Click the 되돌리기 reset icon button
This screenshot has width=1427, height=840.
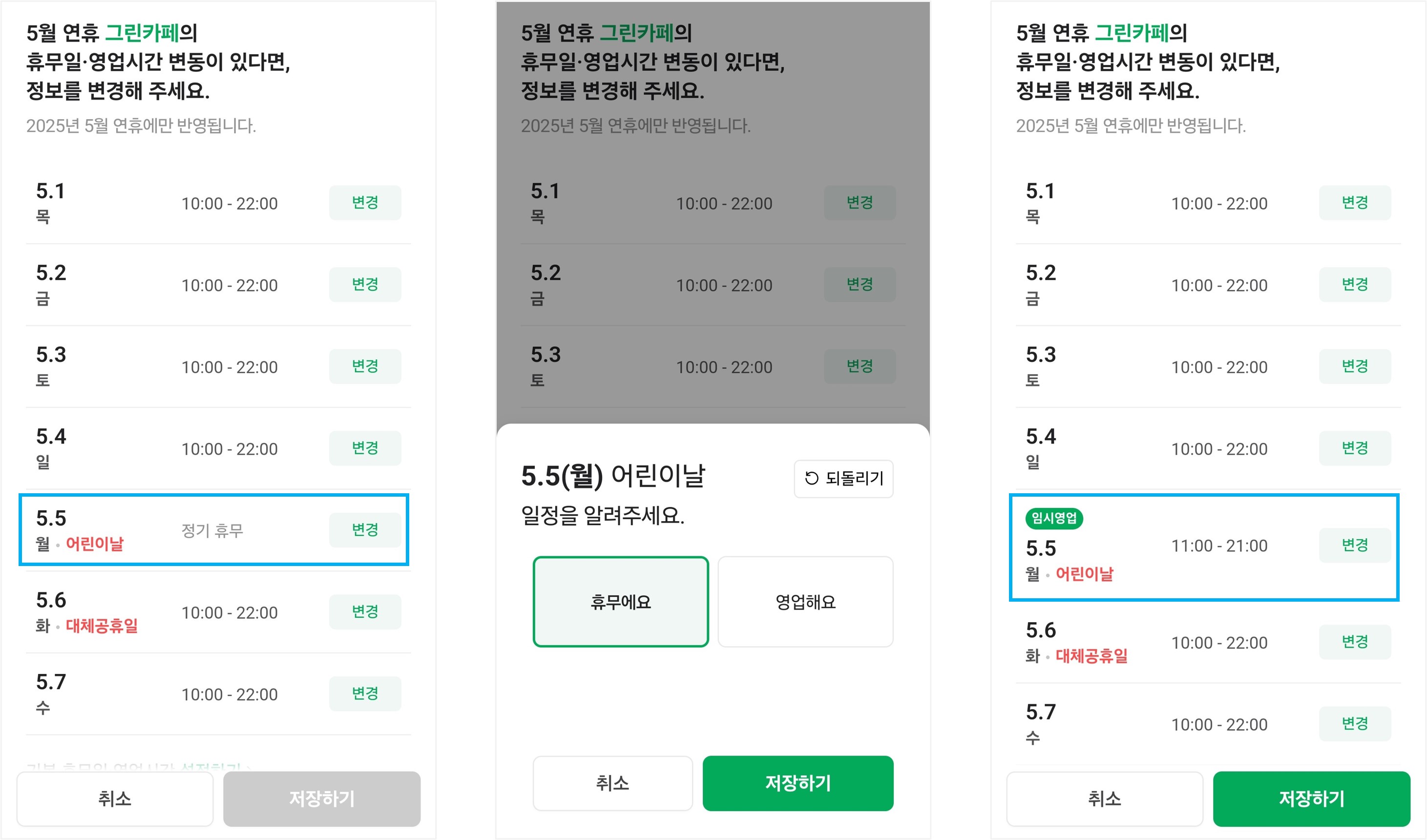click(x=843, y=479)
